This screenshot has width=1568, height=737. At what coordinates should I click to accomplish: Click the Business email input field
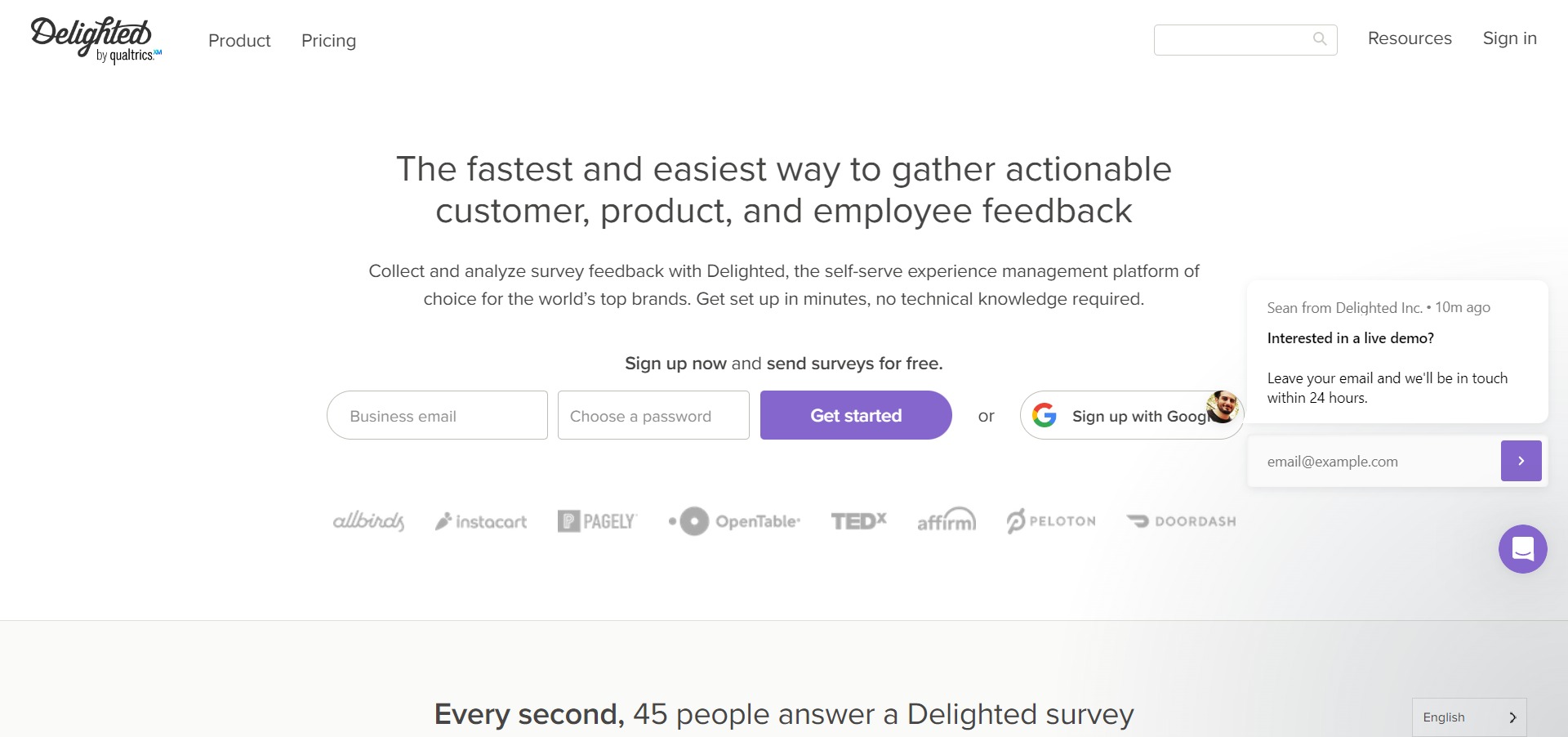437,415
